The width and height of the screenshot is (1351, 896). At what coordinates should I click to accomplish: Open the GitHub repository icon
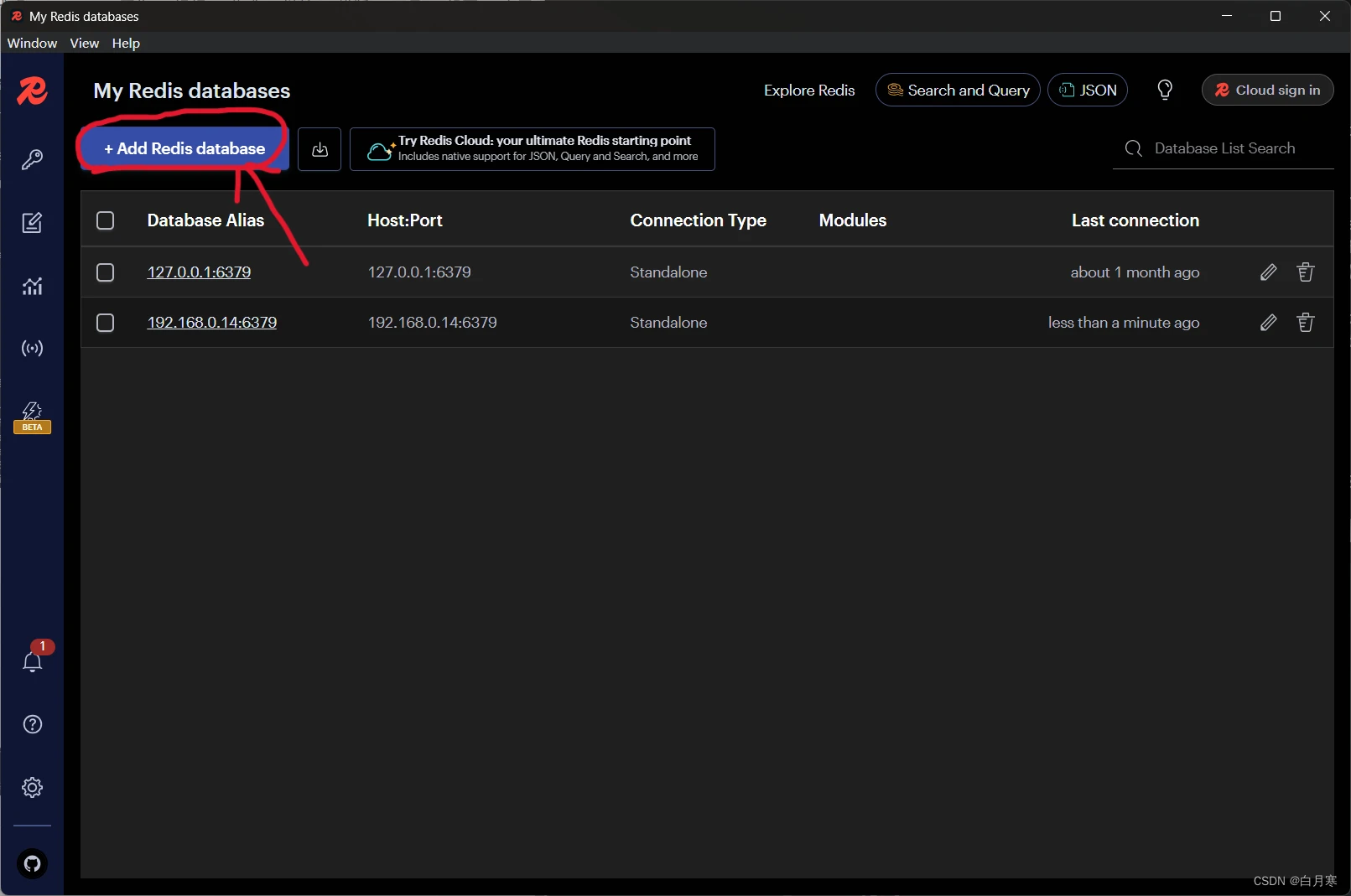(x=32, y=863)
